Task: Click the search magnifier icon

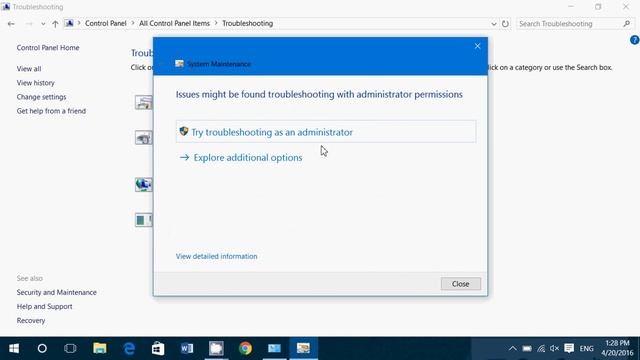Action: click(x=627, y=24)
